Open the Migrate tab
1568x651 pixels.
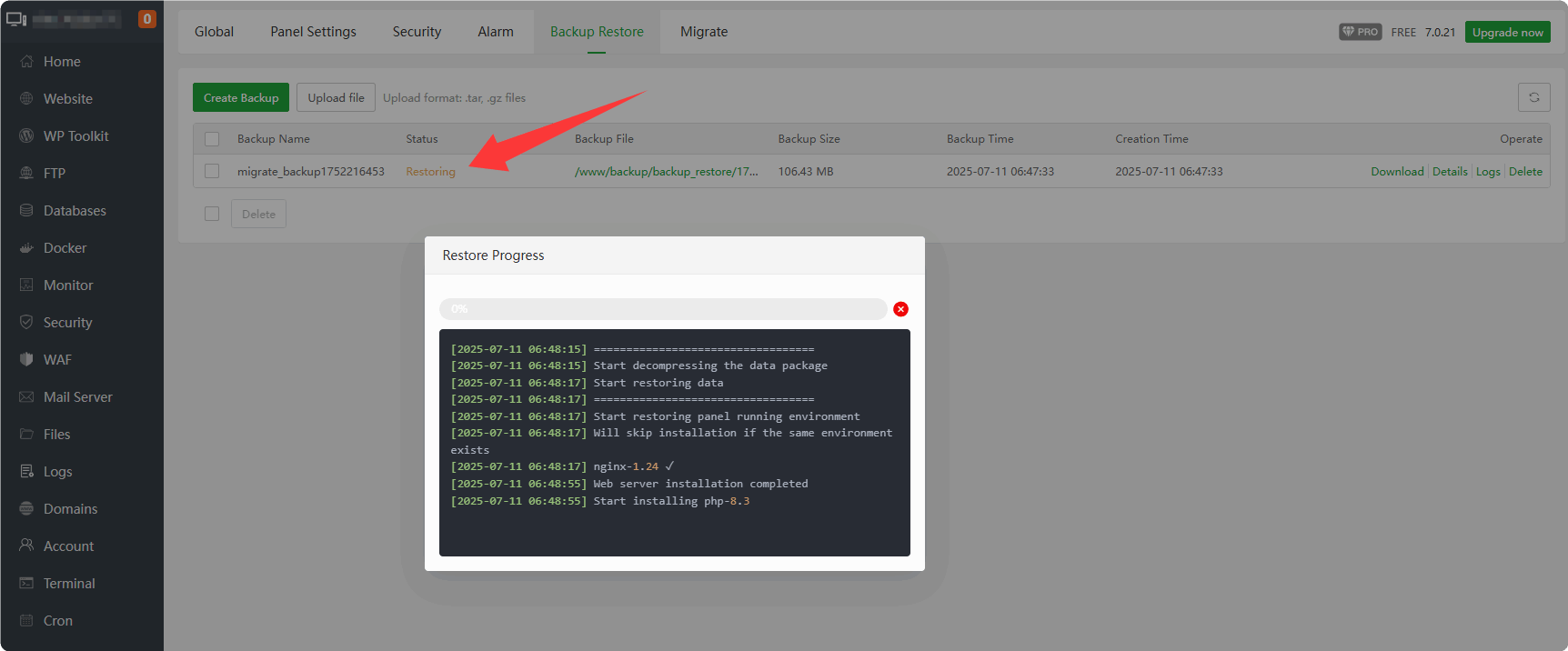pos(703,32)
